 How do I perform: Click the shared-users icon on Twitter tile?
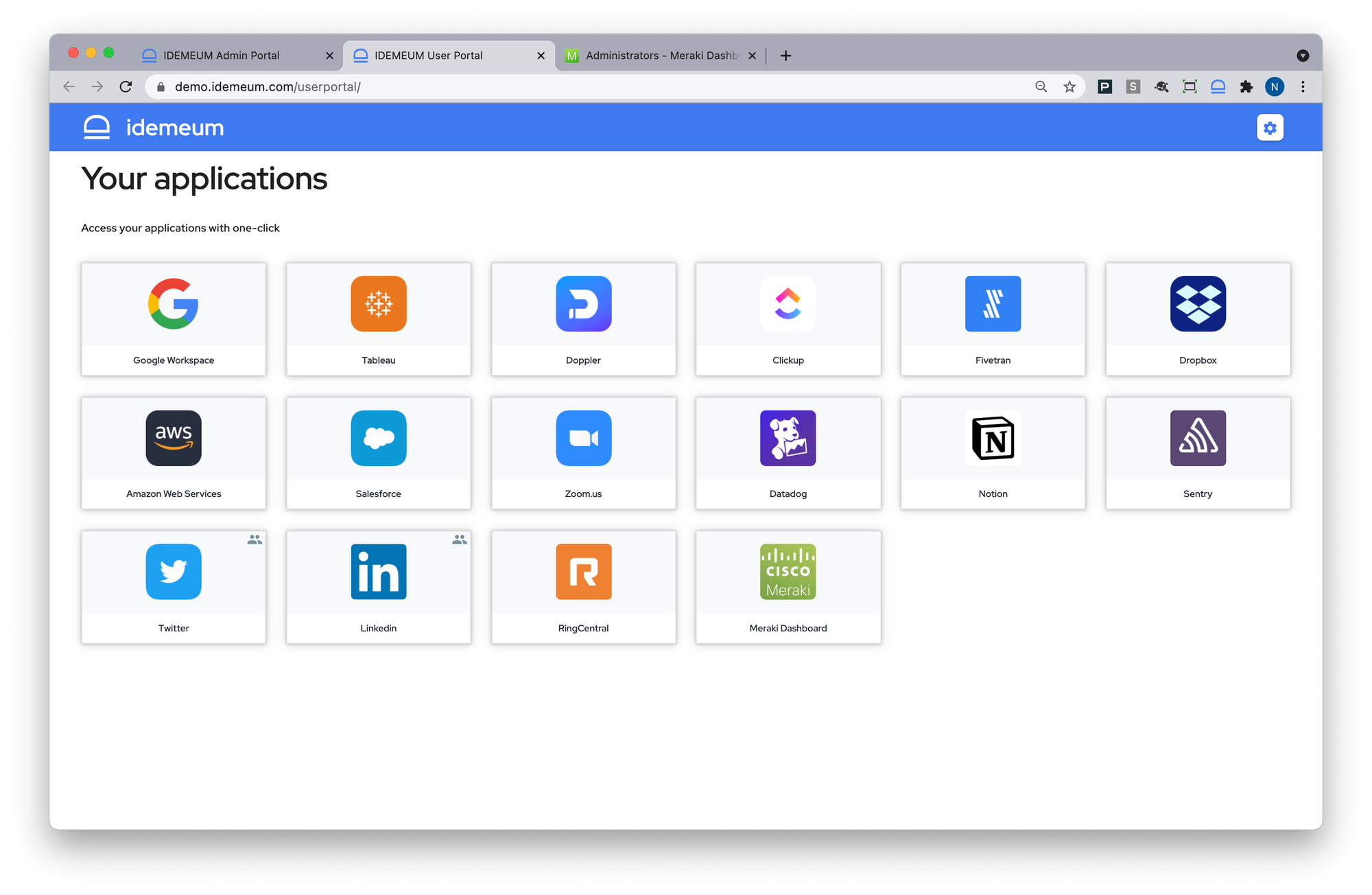(x=255, y=539)
